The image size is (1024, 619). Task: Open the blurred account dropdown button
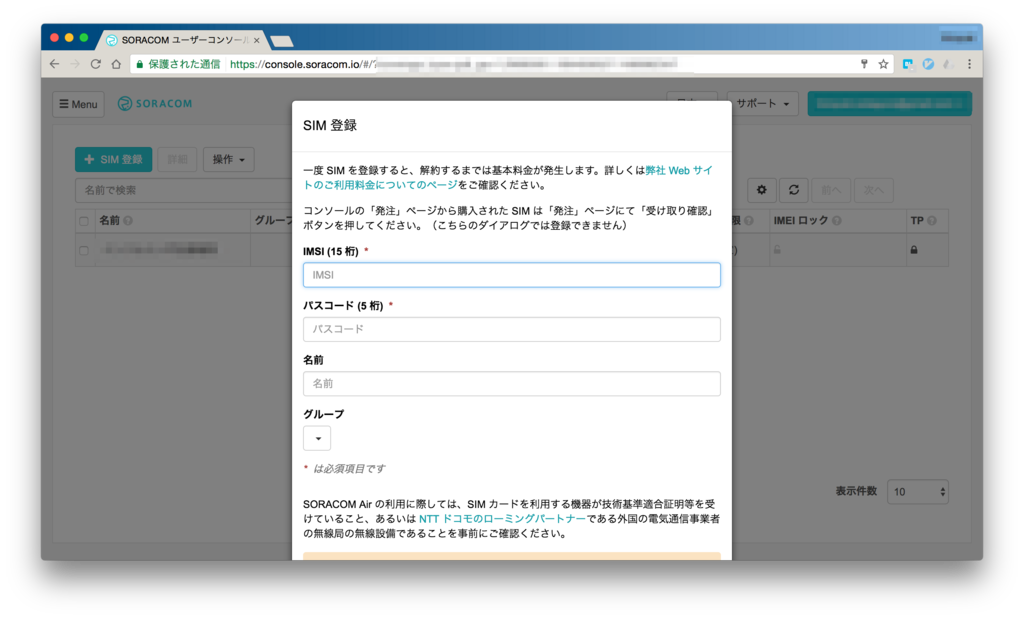pyautogui.click(x=889, y=104)
